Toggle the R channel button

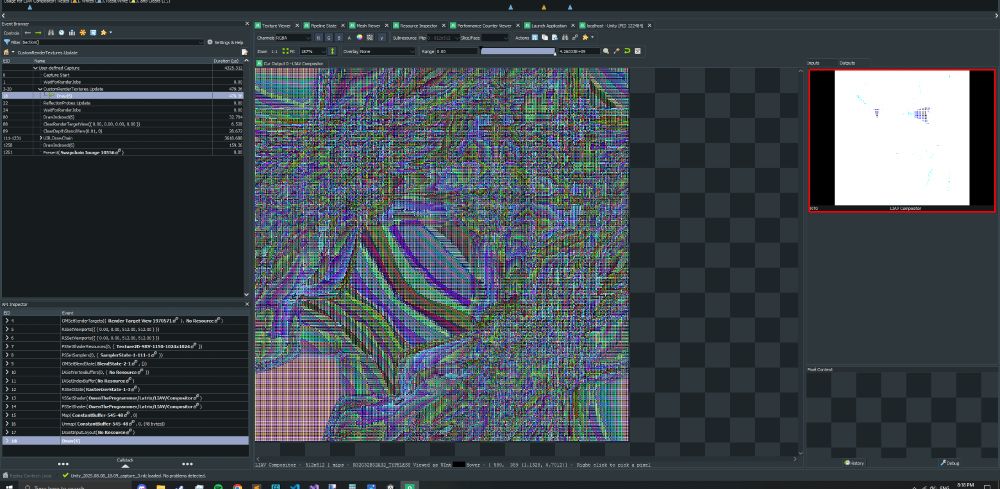(318, 38)
